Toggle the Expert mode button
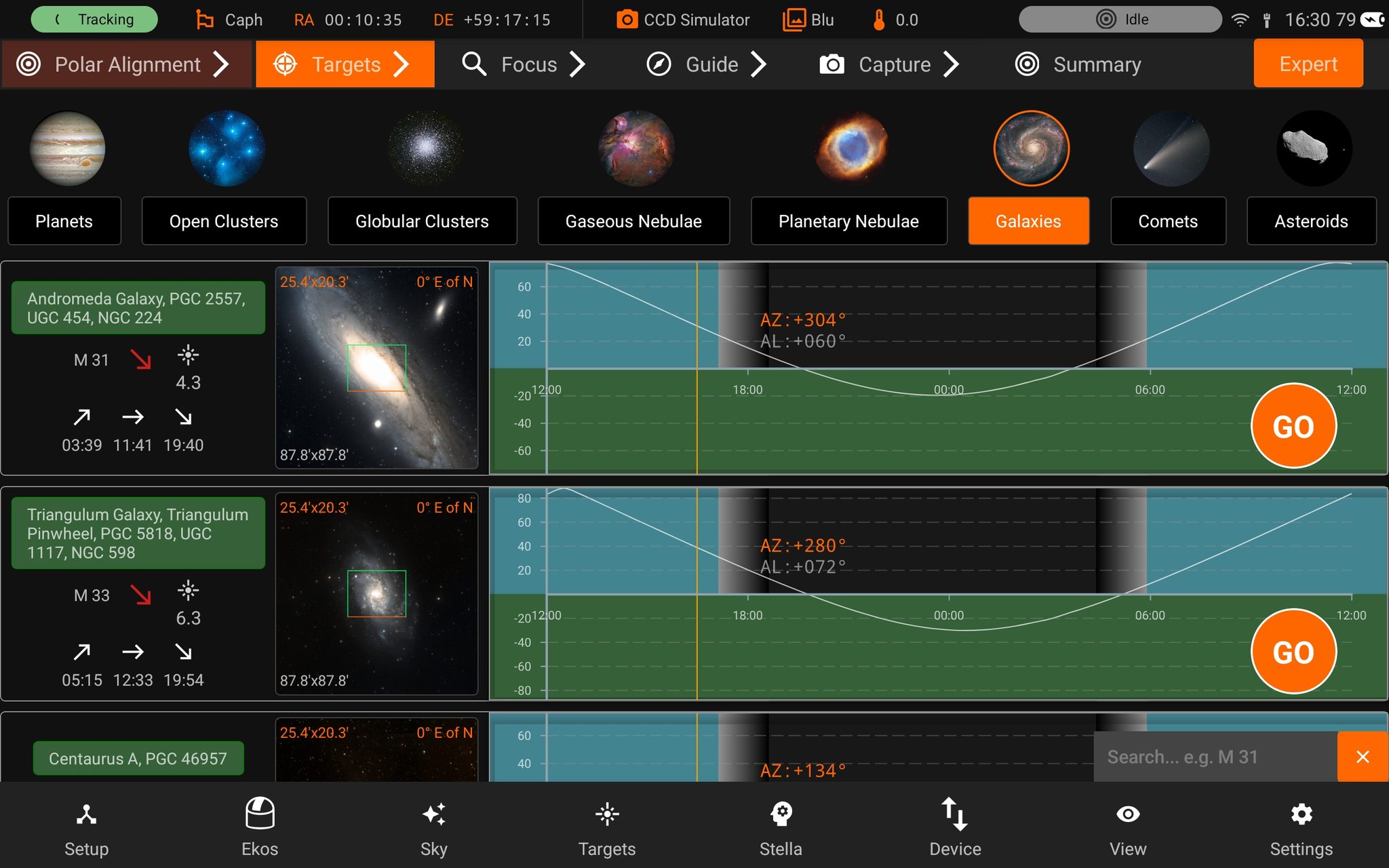This screenshot has height=868, width=1389. pyautogui.click(x=1308, y=64)
